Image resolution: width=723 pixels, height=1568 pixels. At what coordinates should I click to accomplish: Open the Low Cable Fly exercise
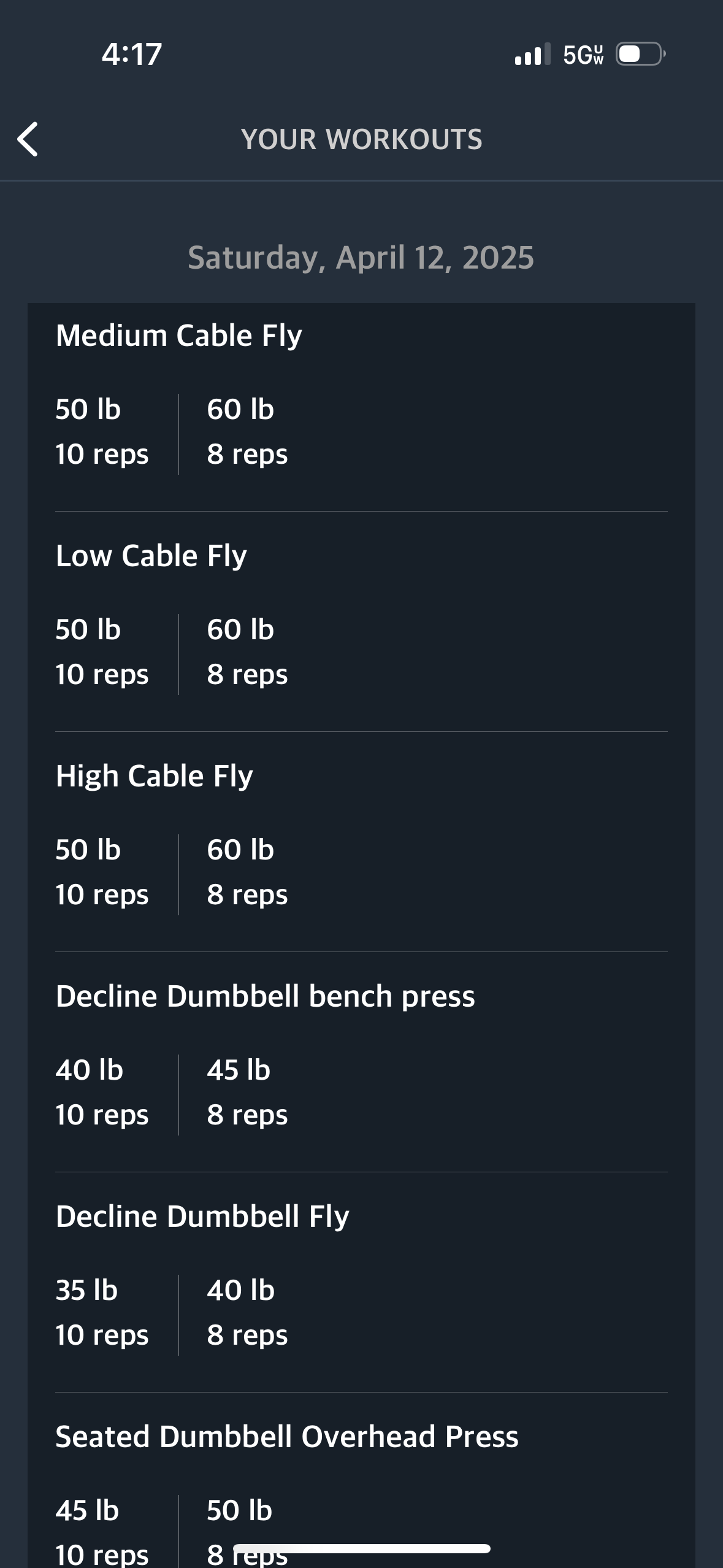click(x=151, y=556)
